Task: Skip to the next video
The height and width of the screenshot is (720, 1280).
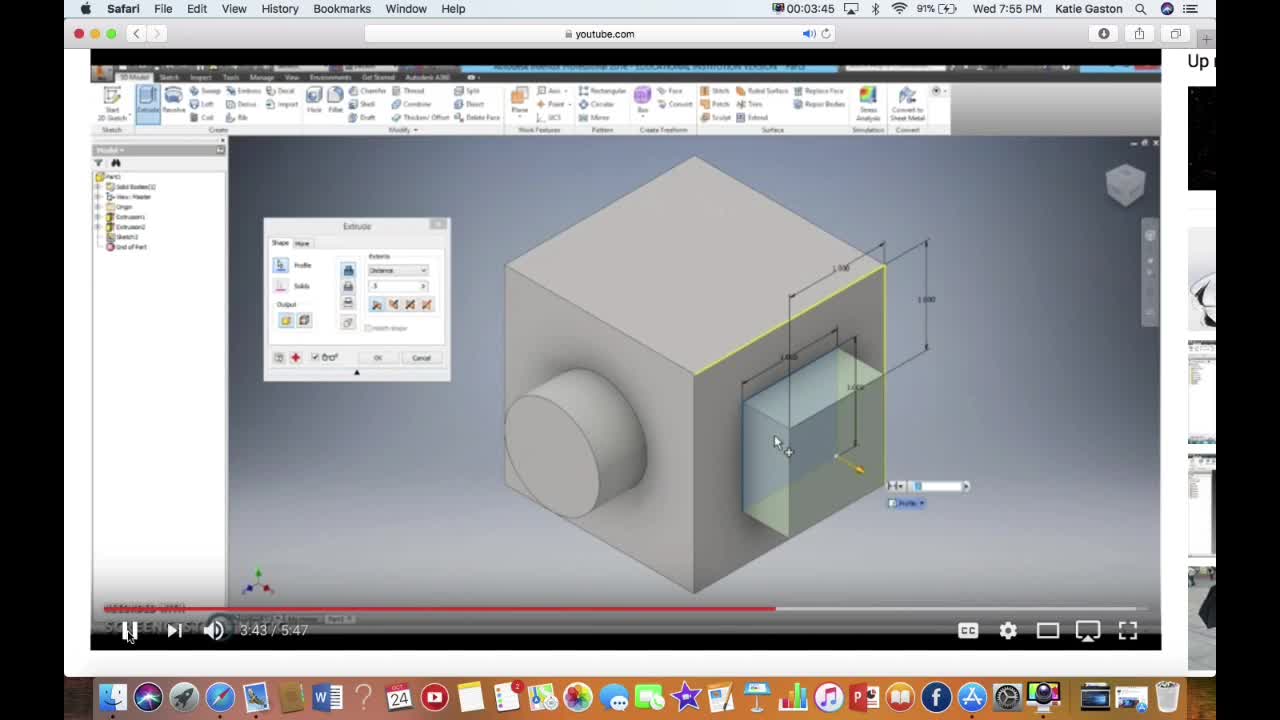Action: (x=174, y=630)
